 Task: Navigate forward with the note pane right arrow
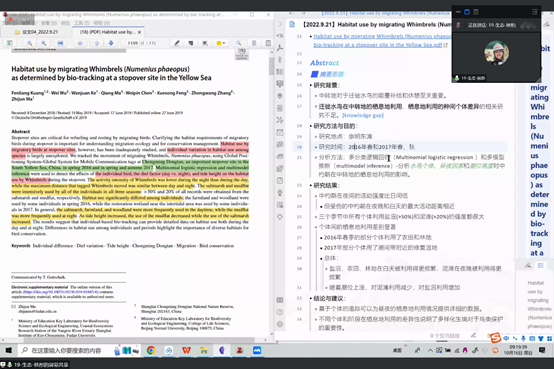point(303,13)
